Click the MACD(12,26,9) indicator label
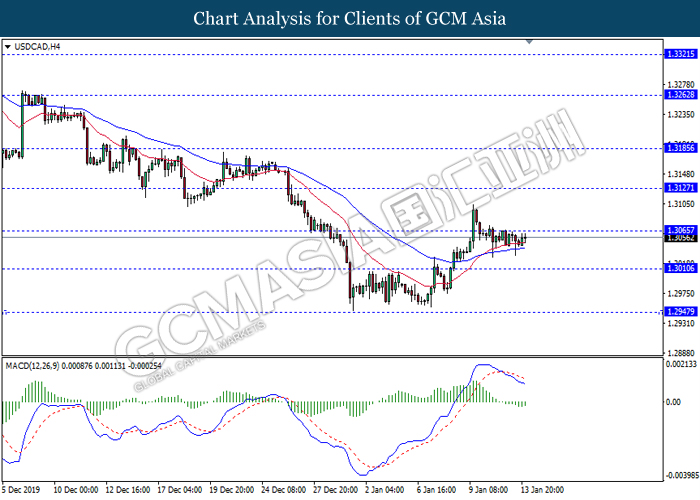 32,366
